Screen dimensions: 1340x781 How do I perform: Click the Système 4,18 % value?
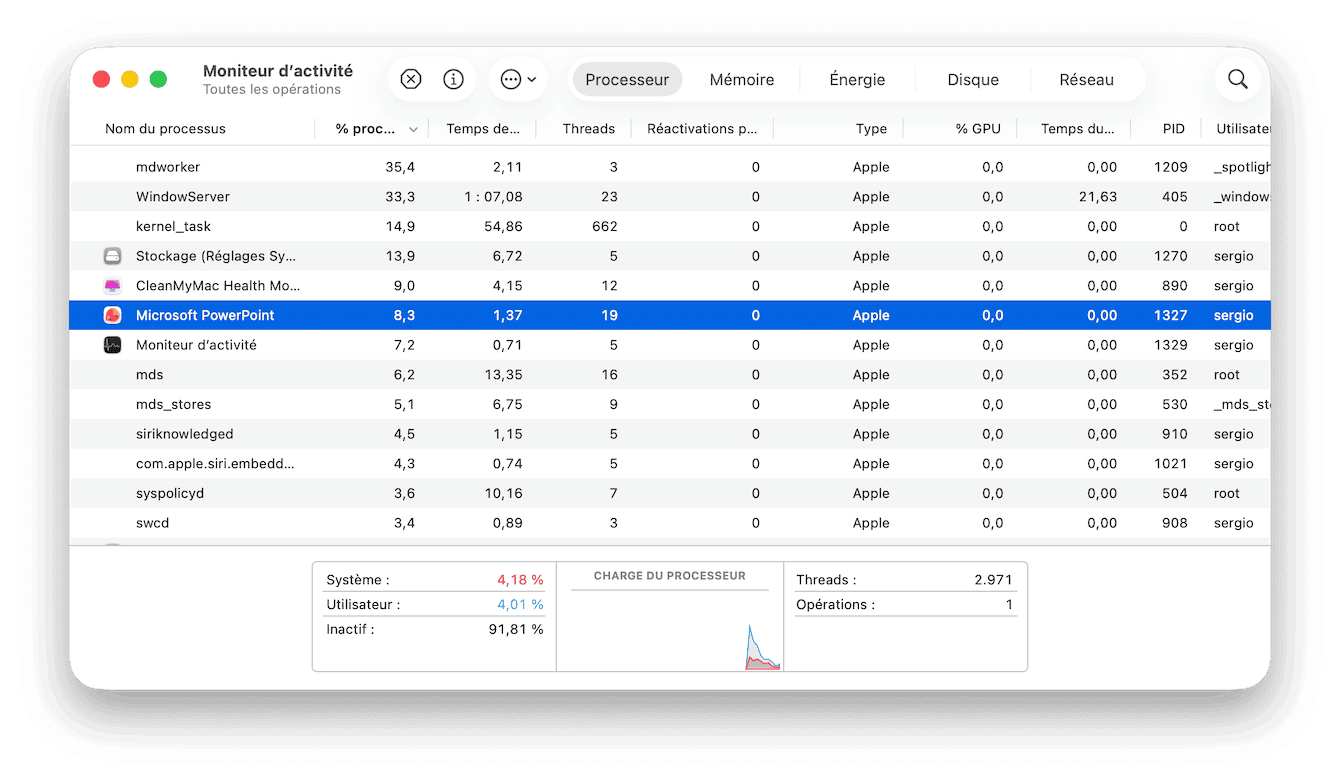click(520, 580)
